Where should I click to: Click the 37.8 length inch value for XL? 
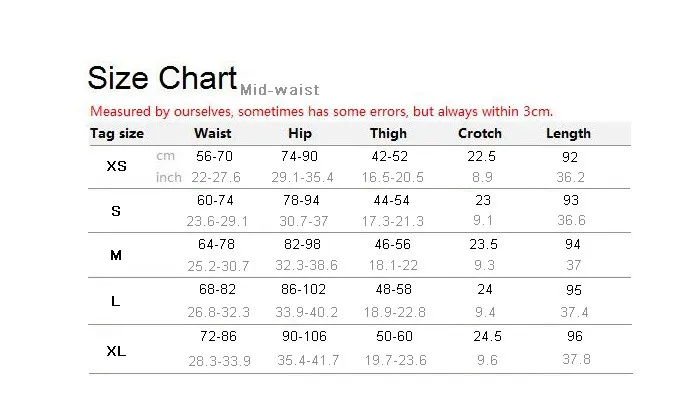(576, 359)
